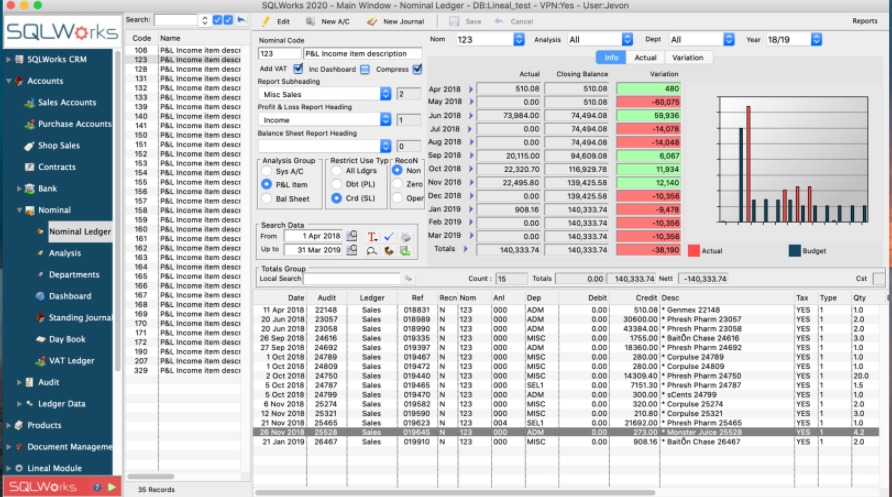892x497 pixels.
Task: Click the red T text icon
Action: click(x=371, y=237)
